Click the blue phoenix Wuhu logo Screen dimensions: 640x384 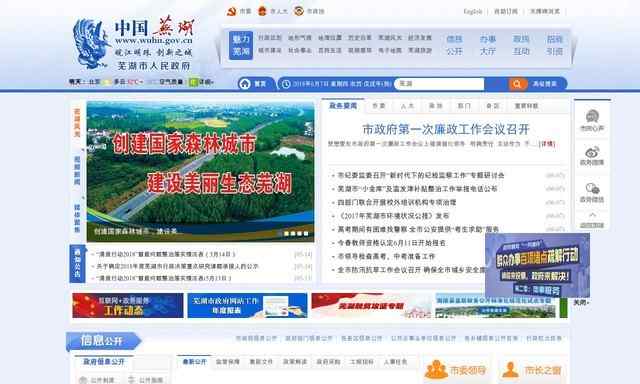[91, 43]
